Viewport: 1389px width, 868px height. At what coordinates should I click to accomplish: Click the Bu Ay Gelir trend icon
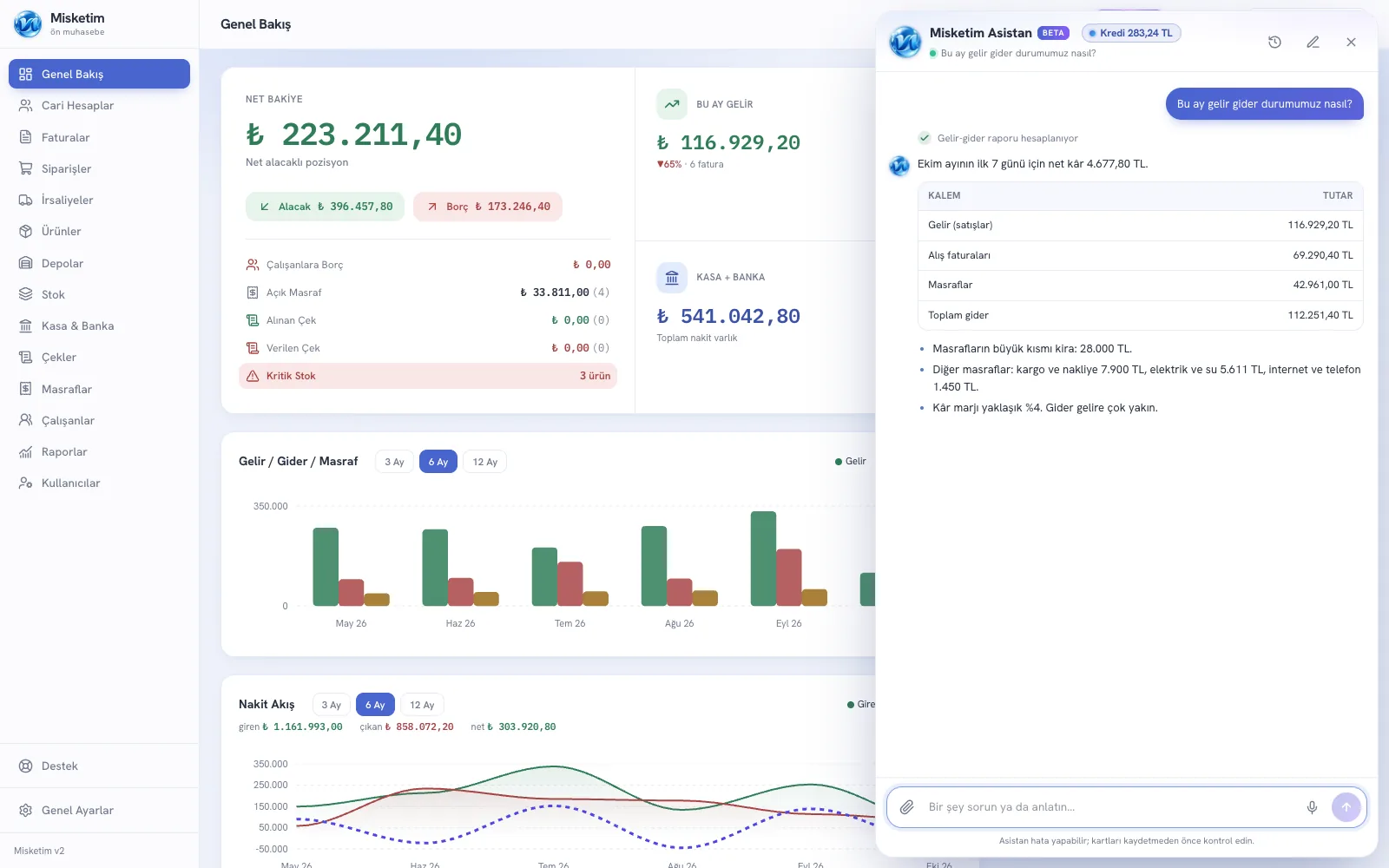tap(672, 104)
